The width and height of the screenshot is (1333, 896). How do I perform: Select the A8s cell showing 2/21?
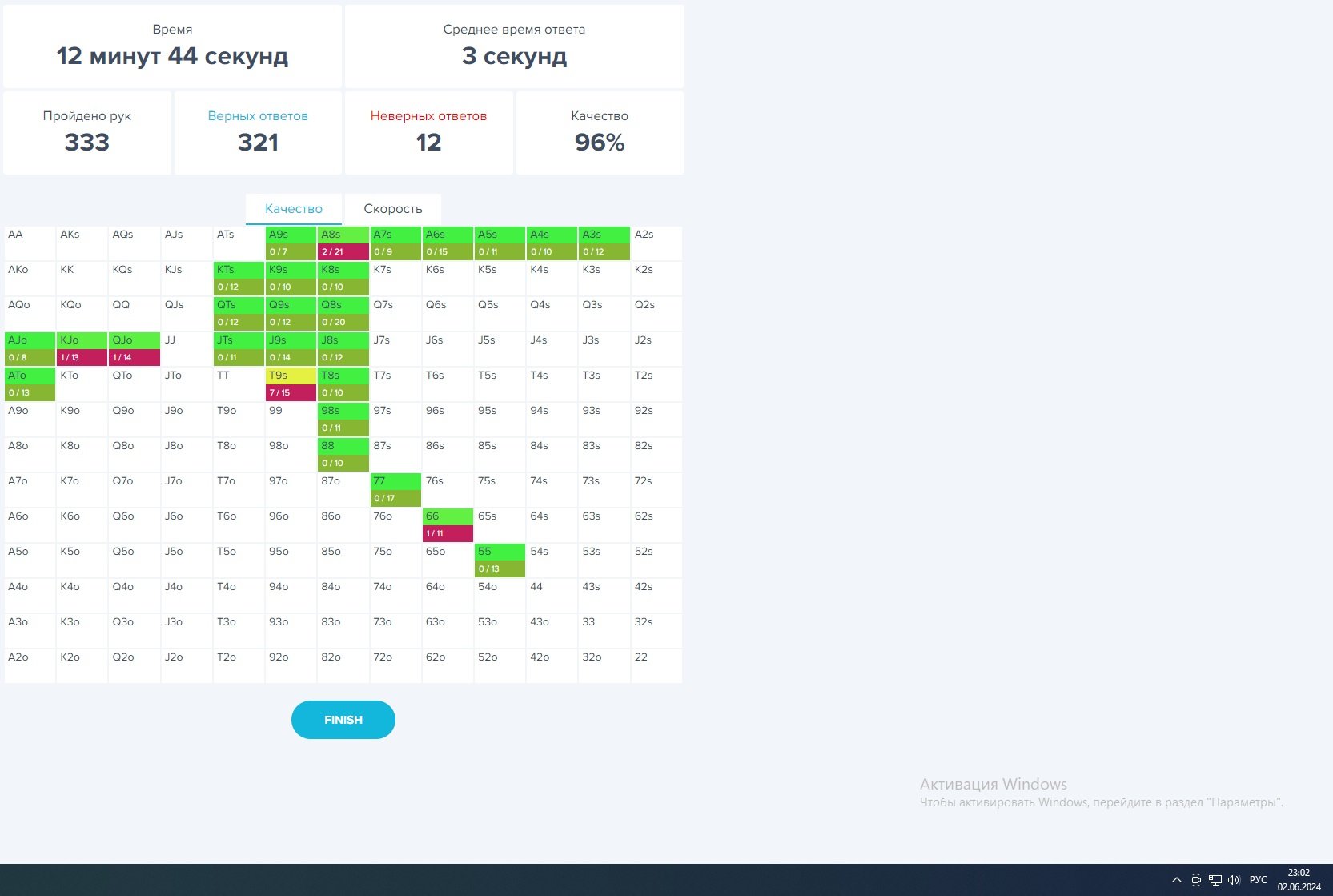pos(343,243)
